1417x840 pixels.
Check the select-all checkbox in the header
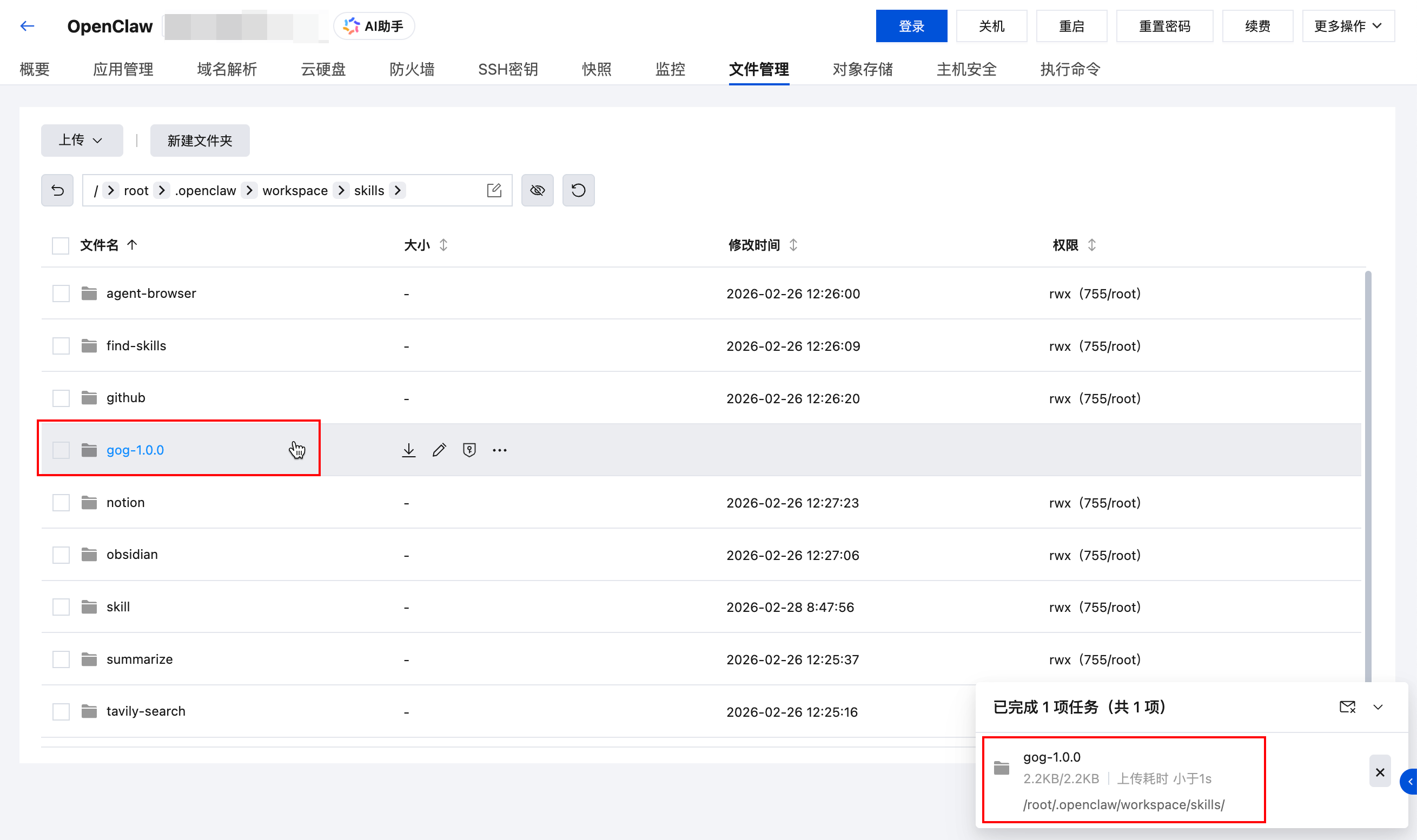click(60, 245)
